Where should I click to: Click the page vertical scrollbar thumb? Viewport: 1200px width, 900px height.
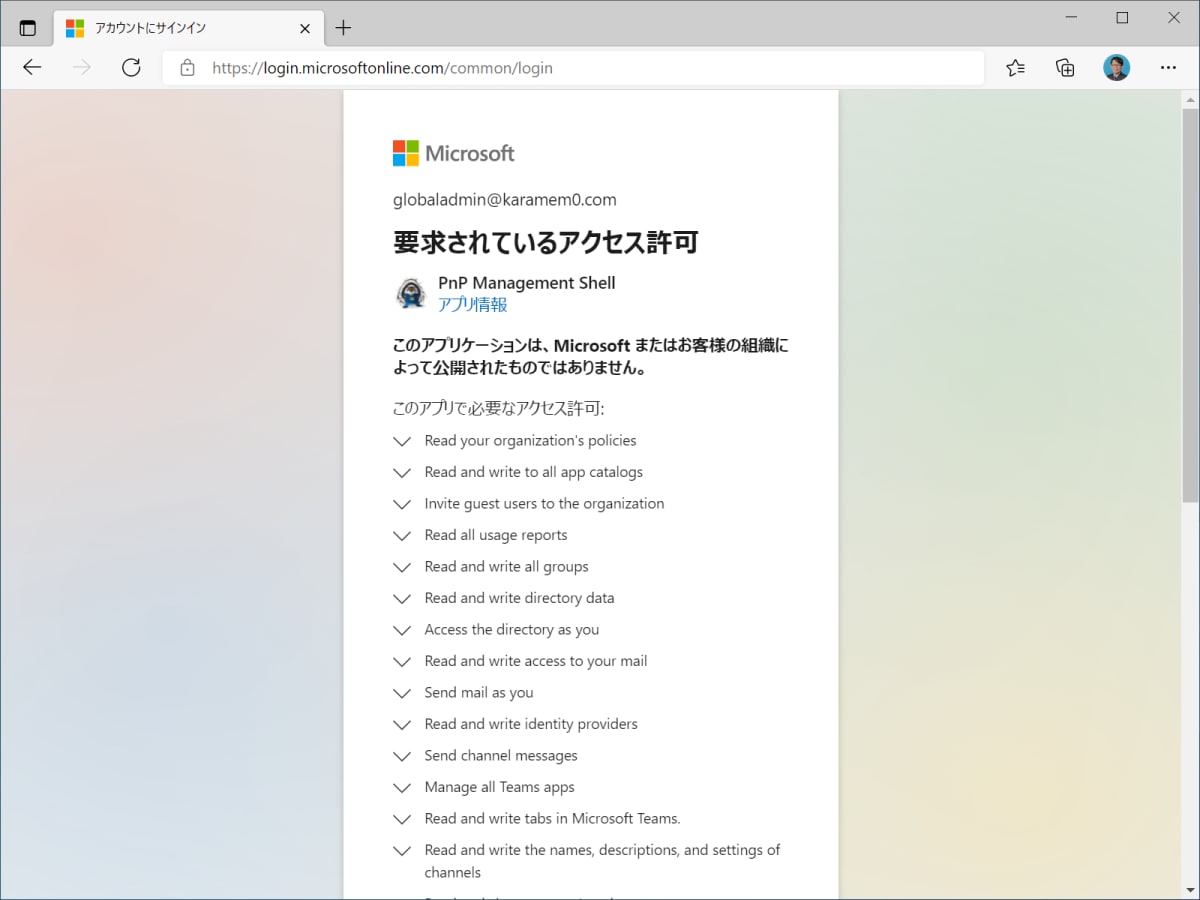point(1190,305)
